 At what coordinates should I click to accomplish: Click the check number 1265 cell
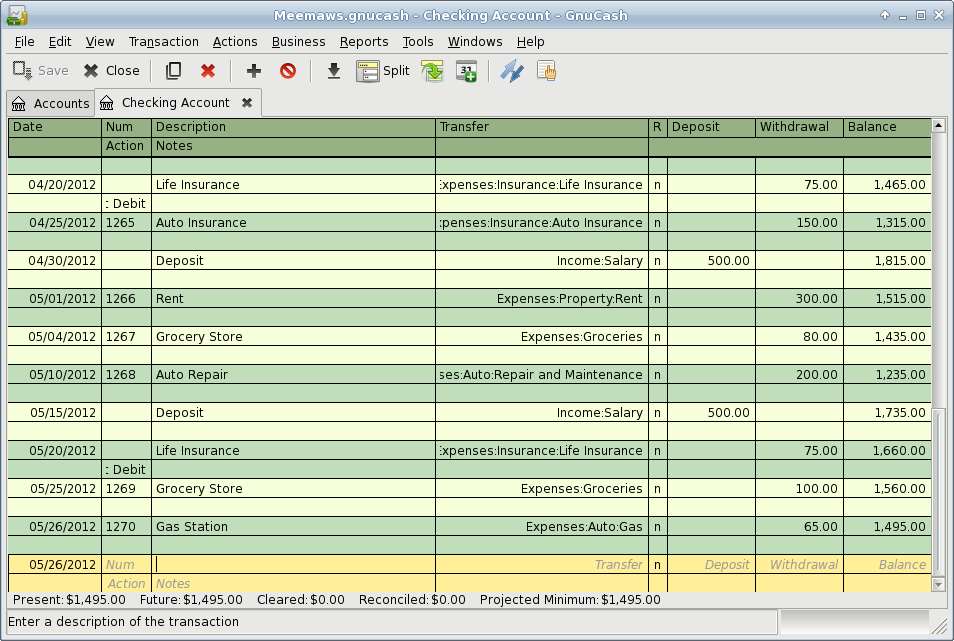126,223
